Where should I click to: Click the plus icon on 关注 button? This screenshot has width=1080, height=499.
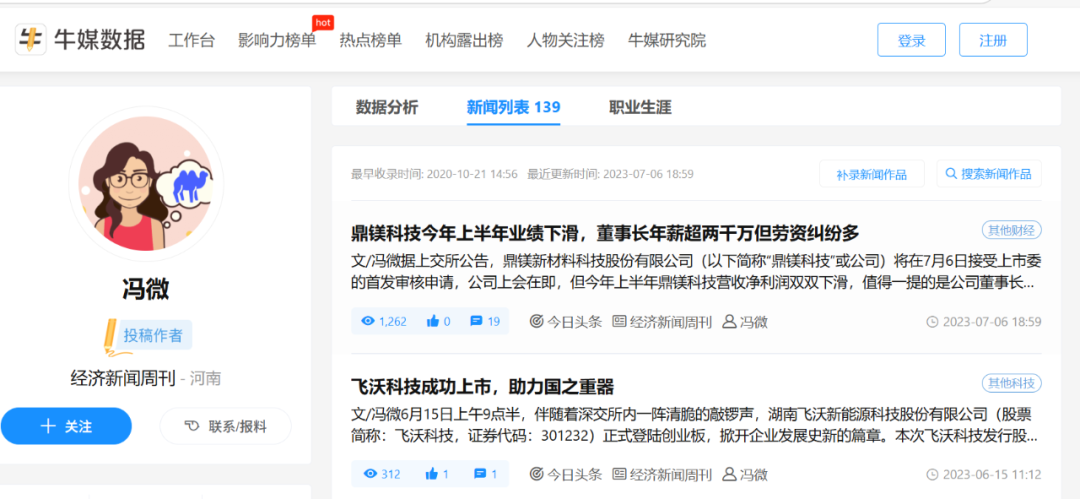tap(48, 426)
